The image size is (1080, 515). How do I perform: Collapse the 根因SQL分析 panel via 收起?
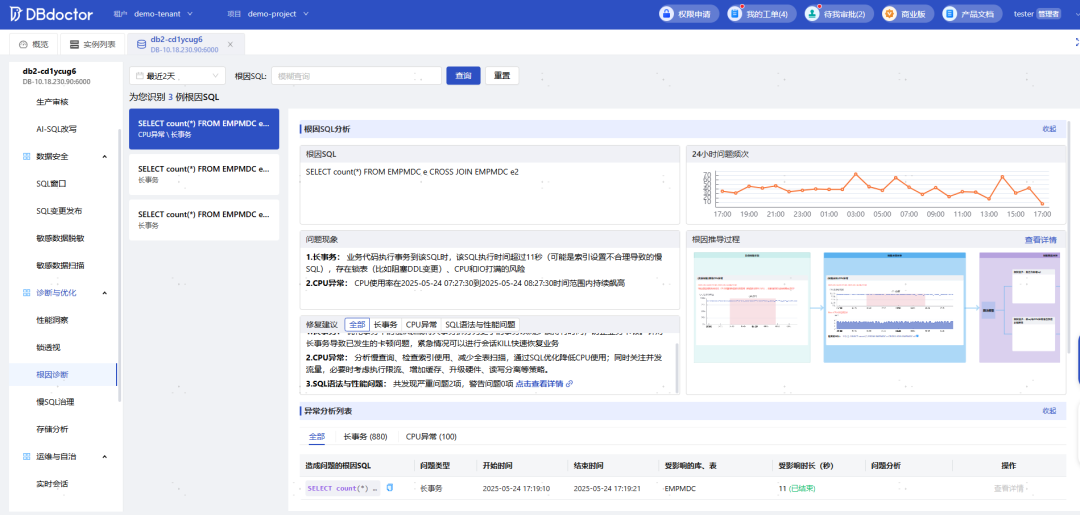[1049, 129]
